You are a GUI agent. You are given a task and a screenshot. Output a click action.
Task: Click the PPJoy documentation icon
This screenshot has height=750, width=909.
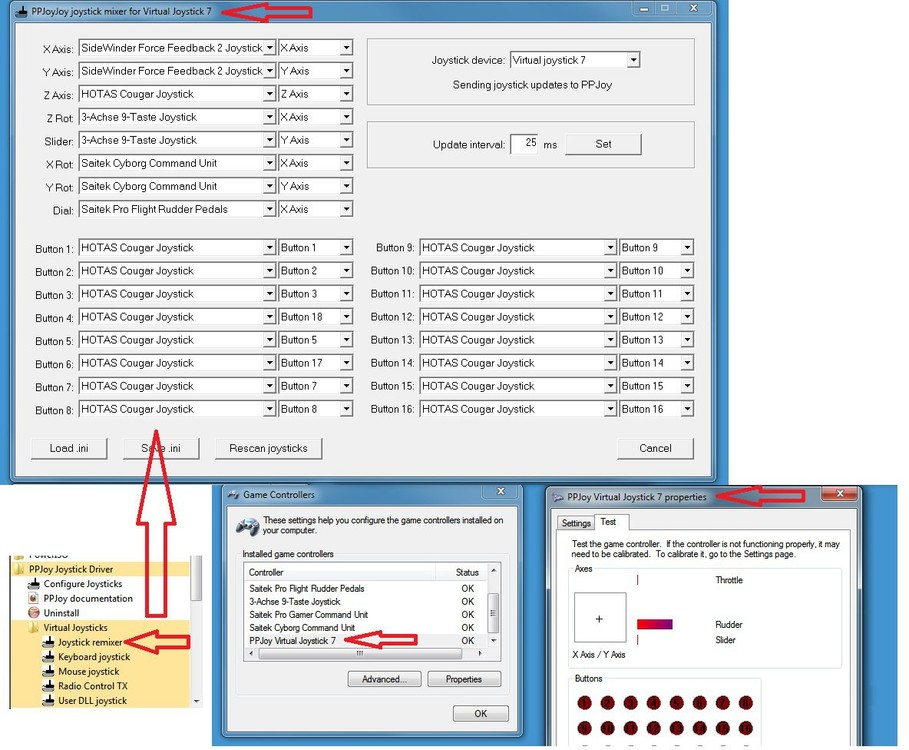click(x=34, y=598)
